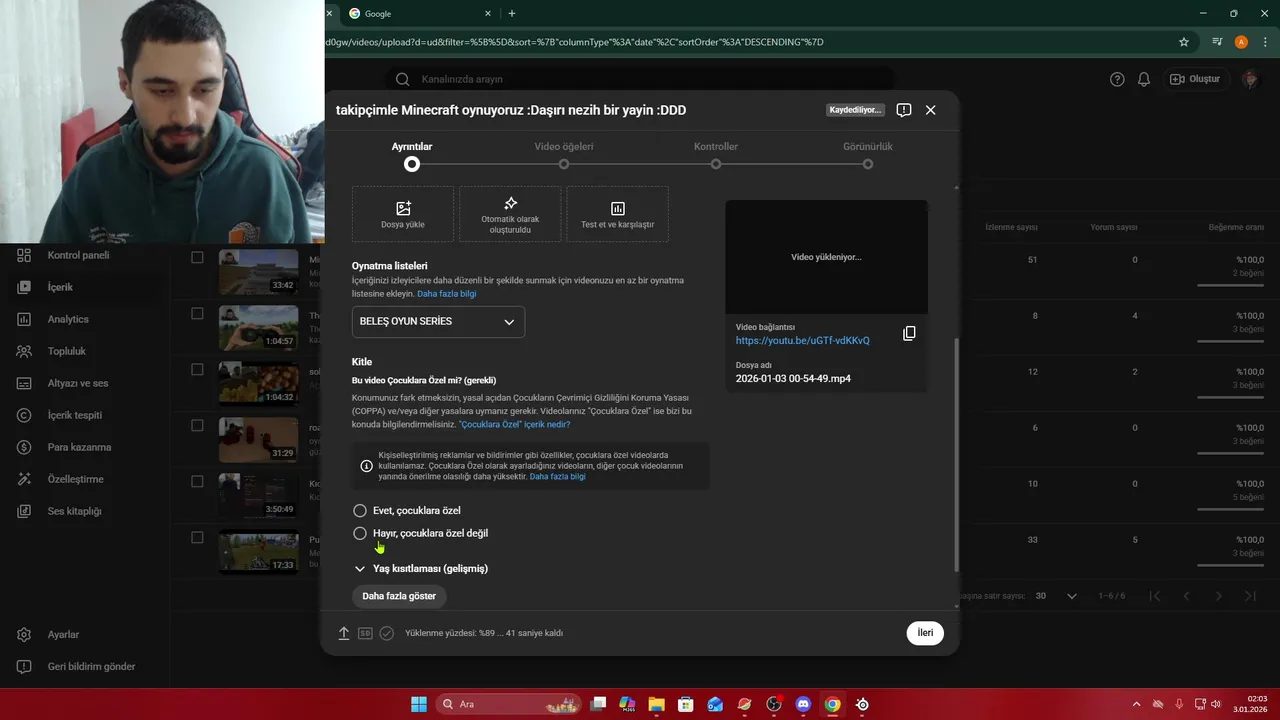Click the 17:33 video thumbnail
Viewport: 1280px width, 720px height.
point(258,551)
